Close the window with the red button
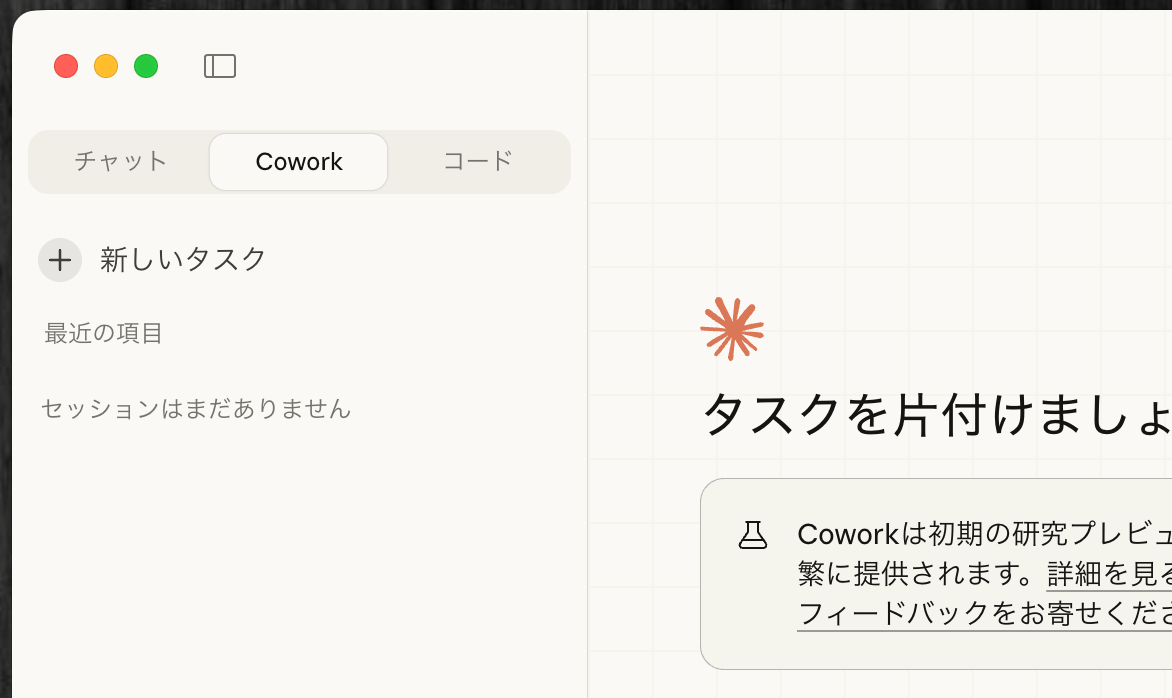The image size is (1172, 698). click(66, 66)
